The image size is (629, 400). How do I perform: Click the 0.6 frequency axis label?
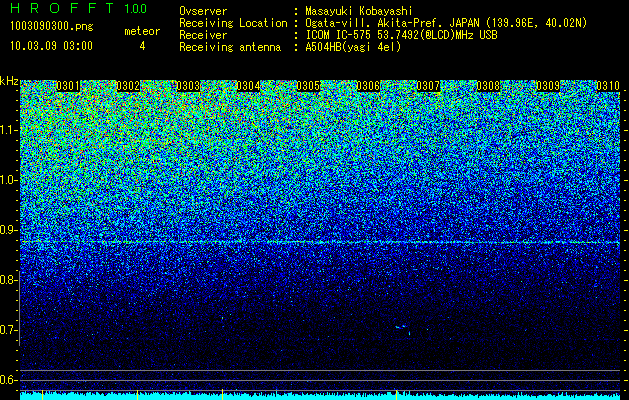pos(8,380)
